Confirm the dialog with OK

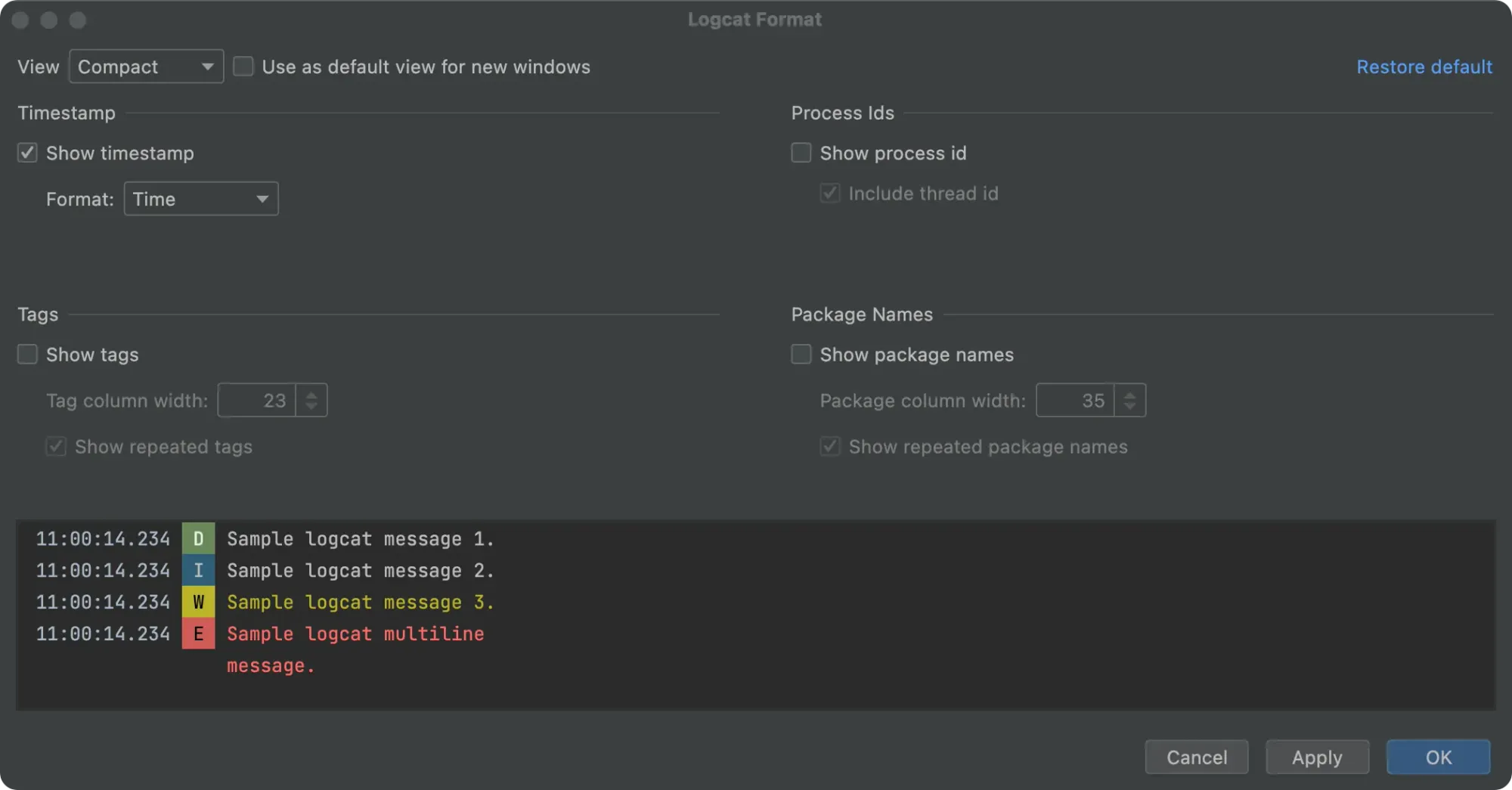pyautogui.click(x=1438, y=757)
